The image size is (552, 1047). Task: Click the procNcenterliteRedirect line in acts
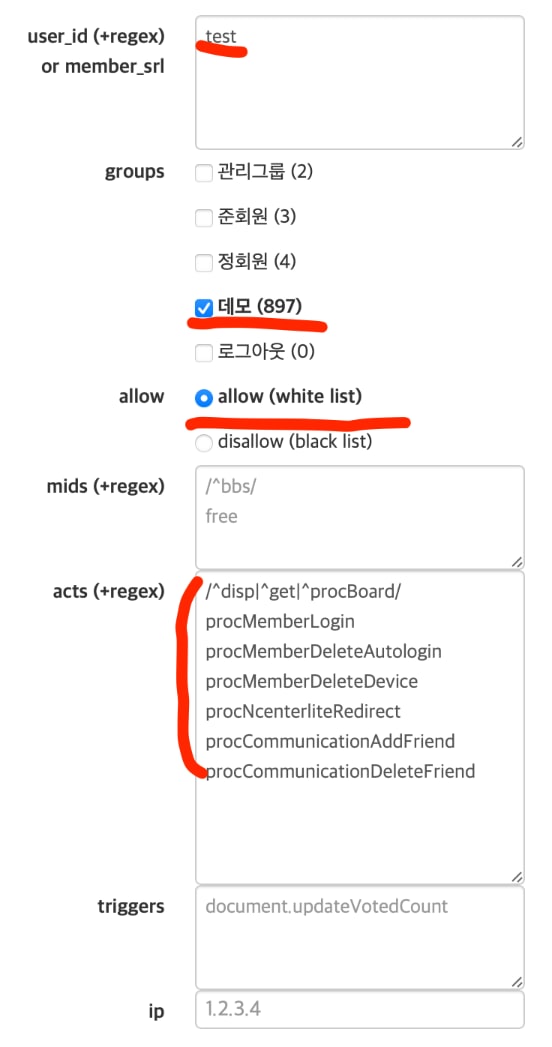tap(303, 712)
